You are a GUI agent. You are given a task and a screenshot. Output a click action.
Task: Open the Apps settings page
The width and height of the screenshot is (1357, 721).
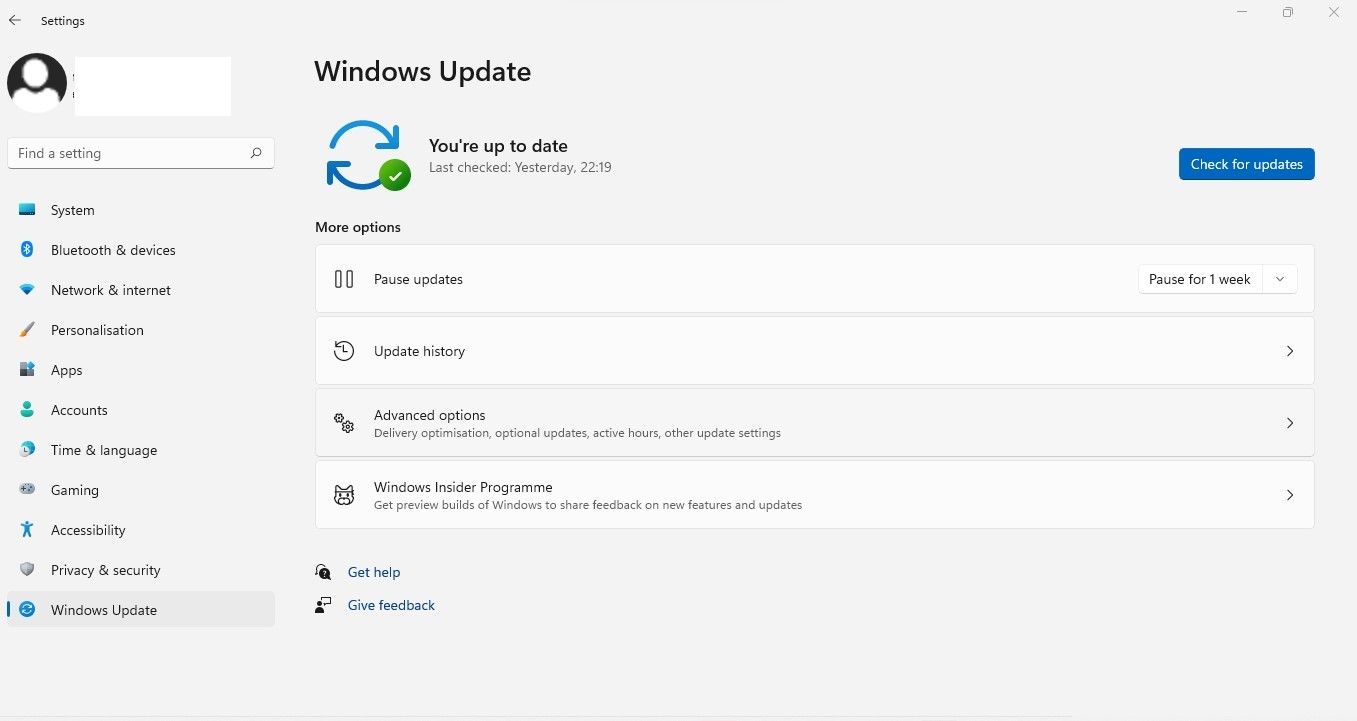coord(141,370)
